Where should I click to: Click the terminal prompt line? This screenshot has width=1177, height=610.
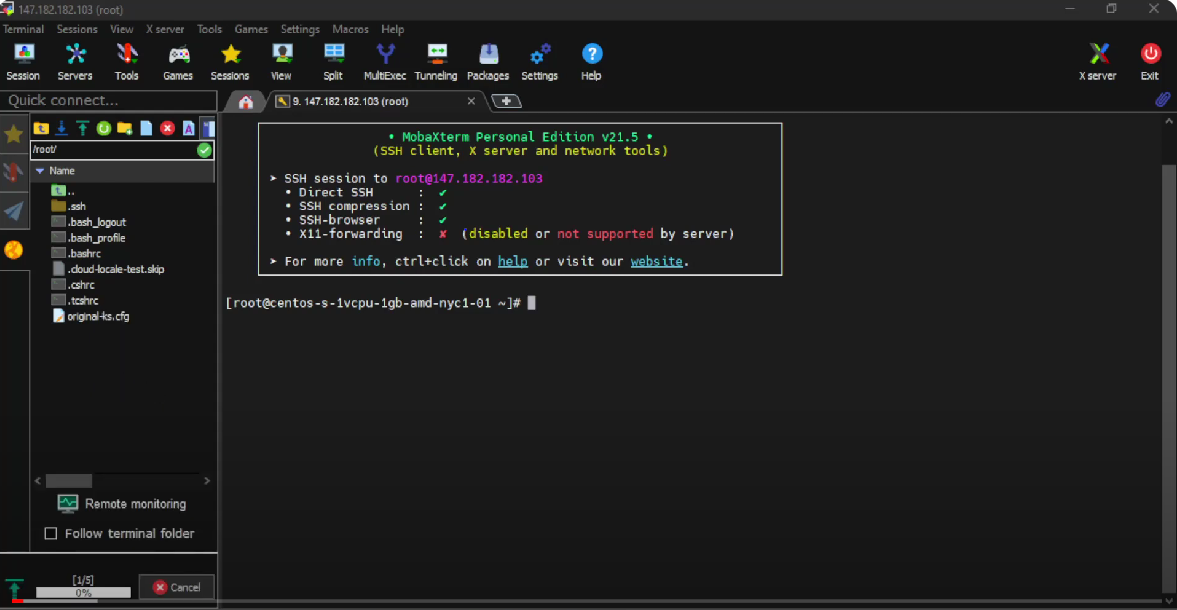tap(381, 303)
